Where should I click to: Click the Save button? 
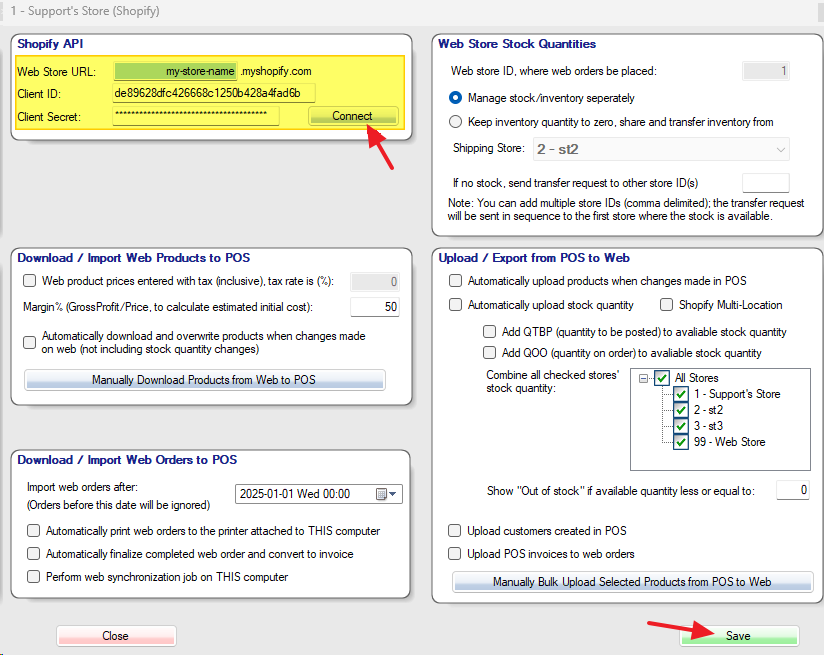tap(739, 636)
